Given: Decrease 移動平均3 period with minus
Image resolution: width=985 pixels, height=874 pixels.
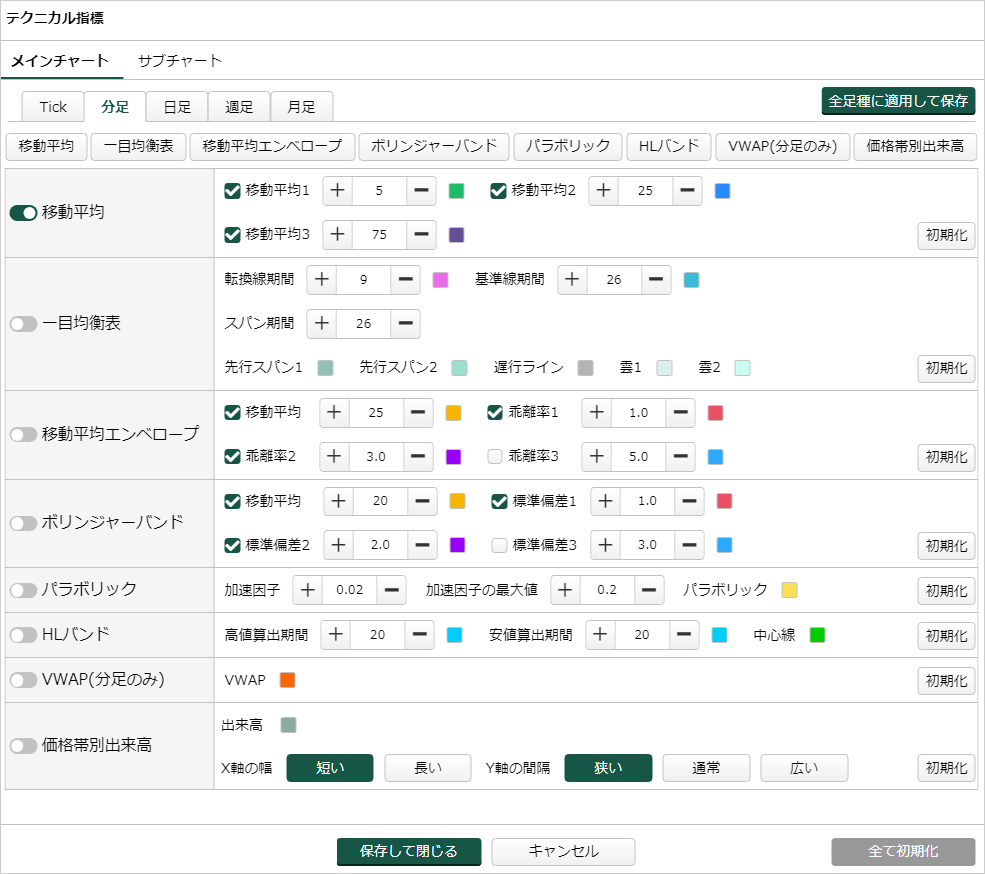Looking at the screenshot, I should click(421, 234).
